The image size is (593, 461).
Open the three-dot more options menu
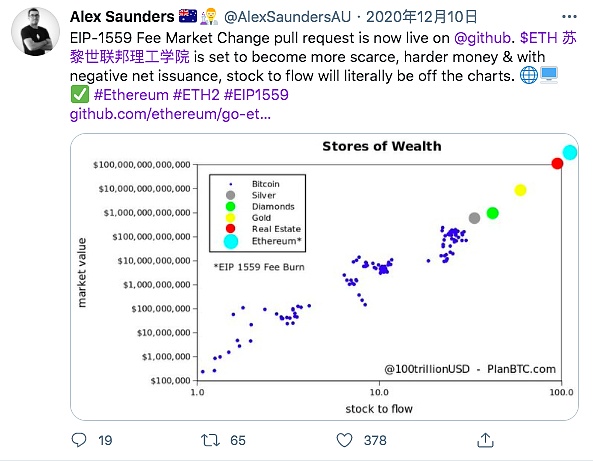click(569, 17)
